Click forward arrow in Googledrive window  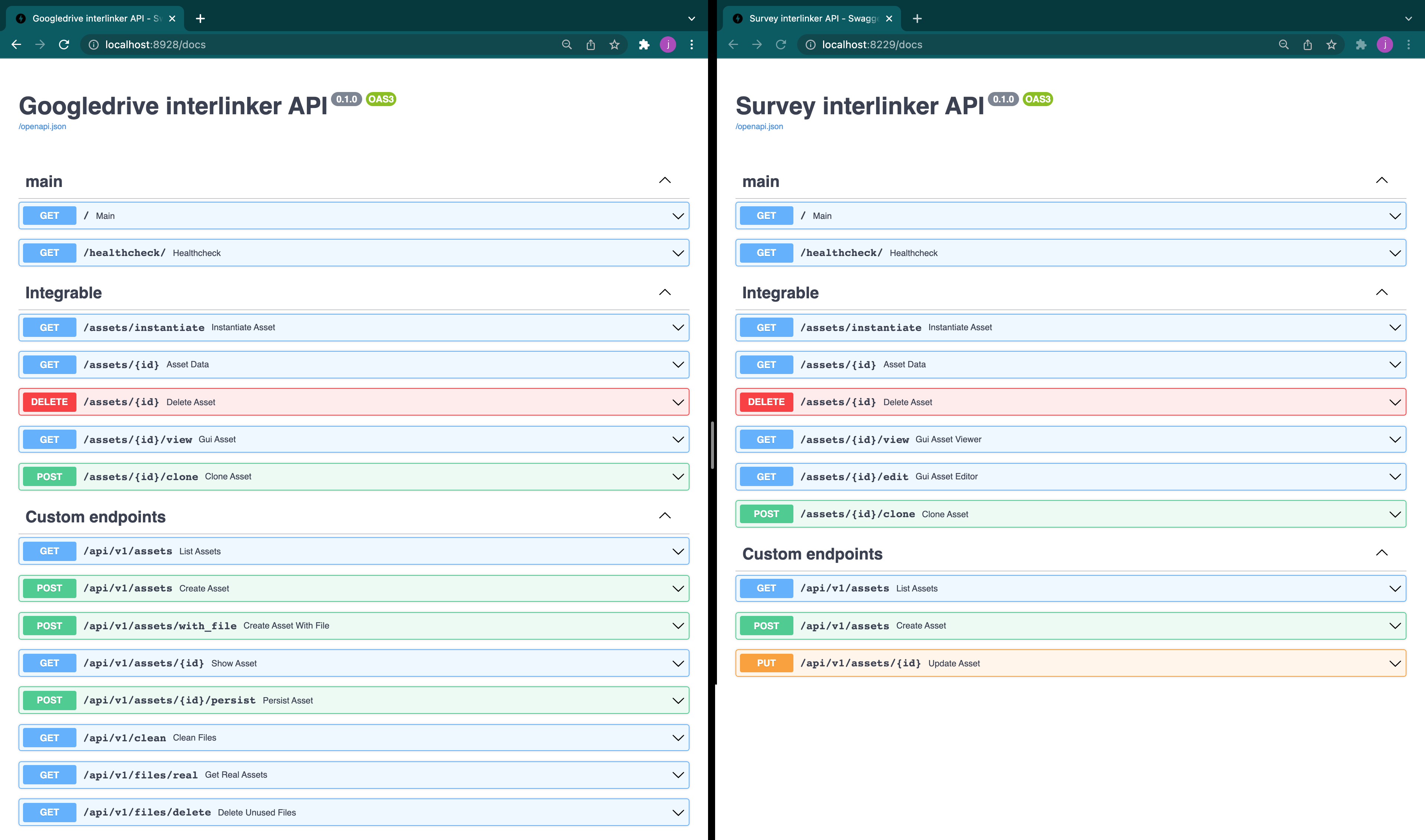tap(40, 45)
